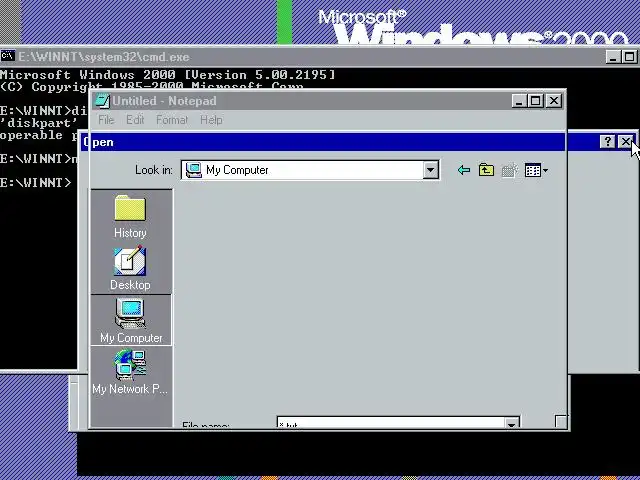
Task: Minimize the Notepad window
Action: 519,101
